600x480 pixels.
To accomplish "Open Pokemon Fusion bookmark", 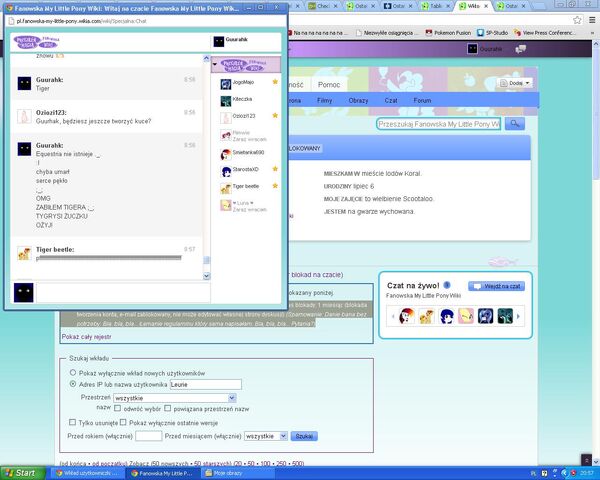I will tap(448, 33).
